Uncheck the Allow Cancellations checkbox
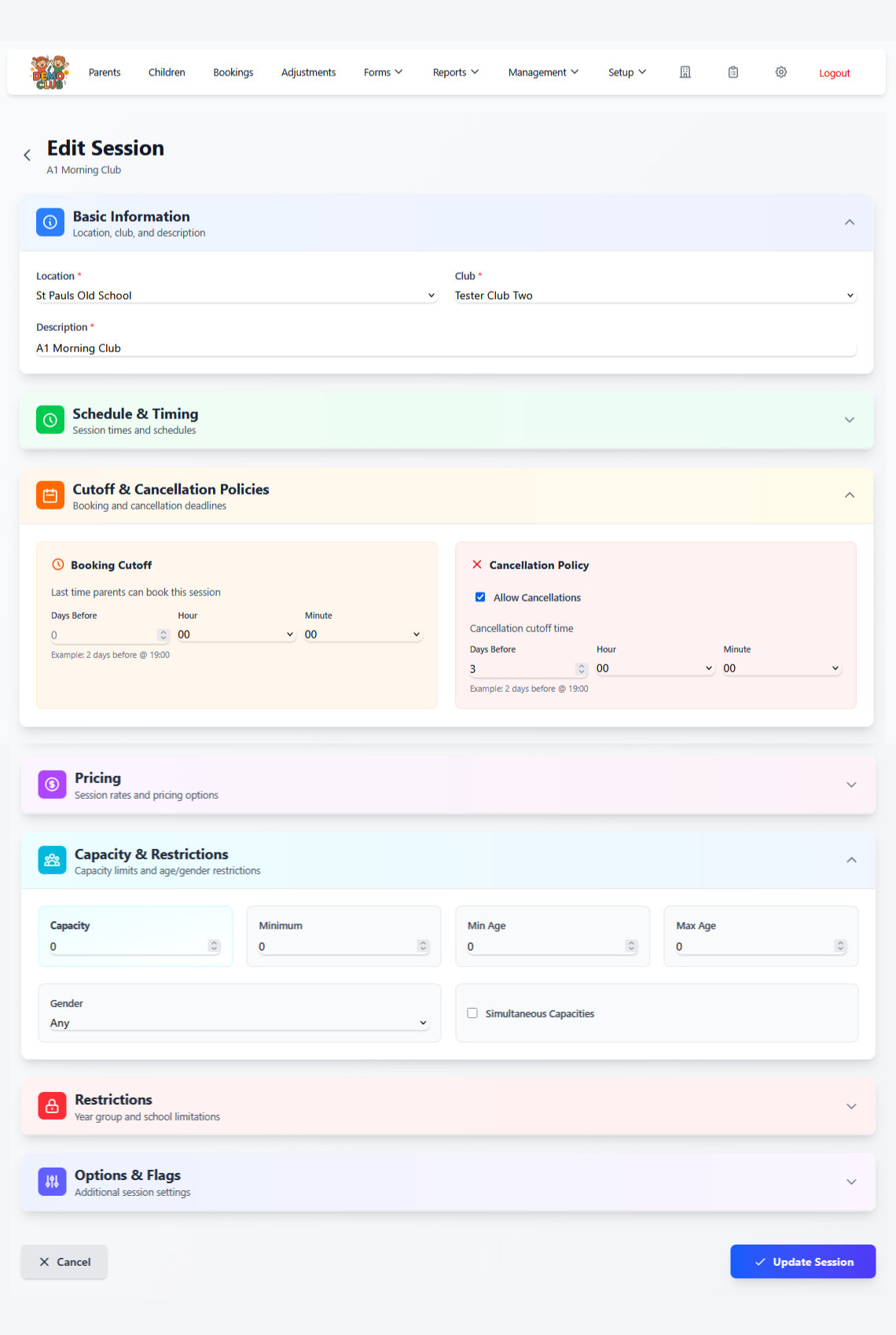Screen dimensions: 896x1335 (x=480, y=598)
